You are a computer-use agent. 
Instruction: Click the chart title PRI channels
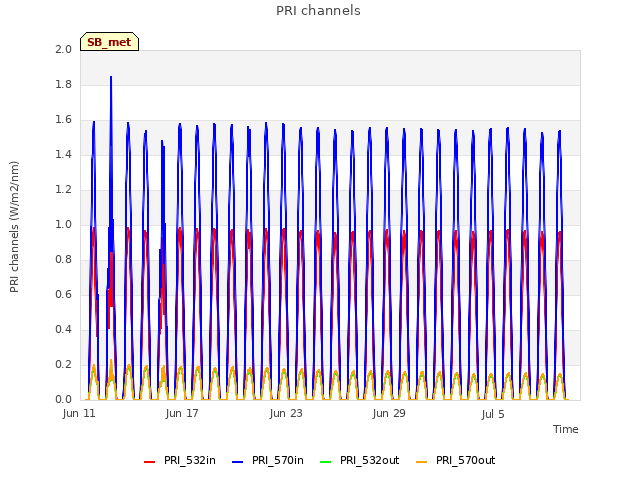[318, 11]
